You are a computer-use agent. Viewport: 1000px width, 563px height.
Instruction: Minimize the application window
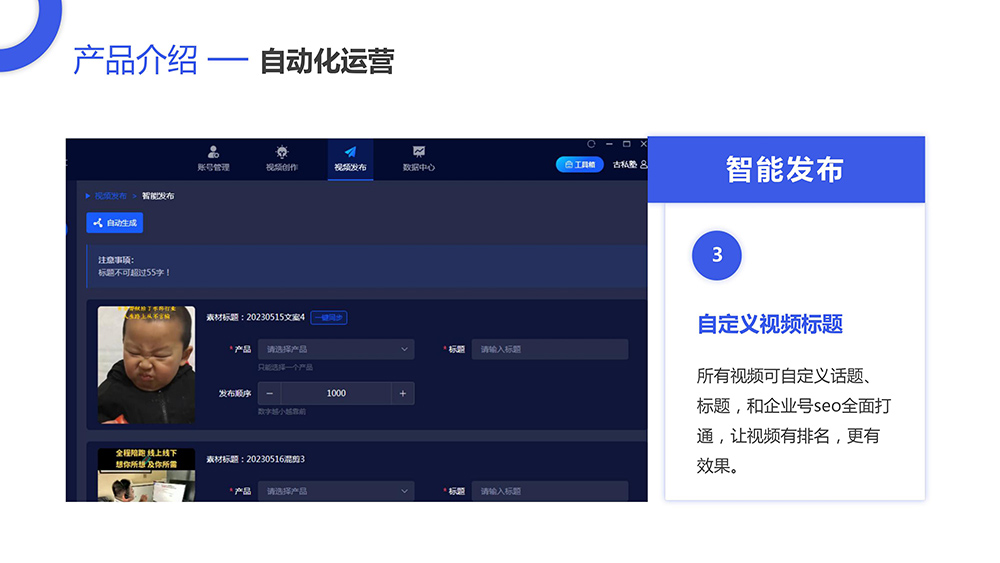click(609, 144)
